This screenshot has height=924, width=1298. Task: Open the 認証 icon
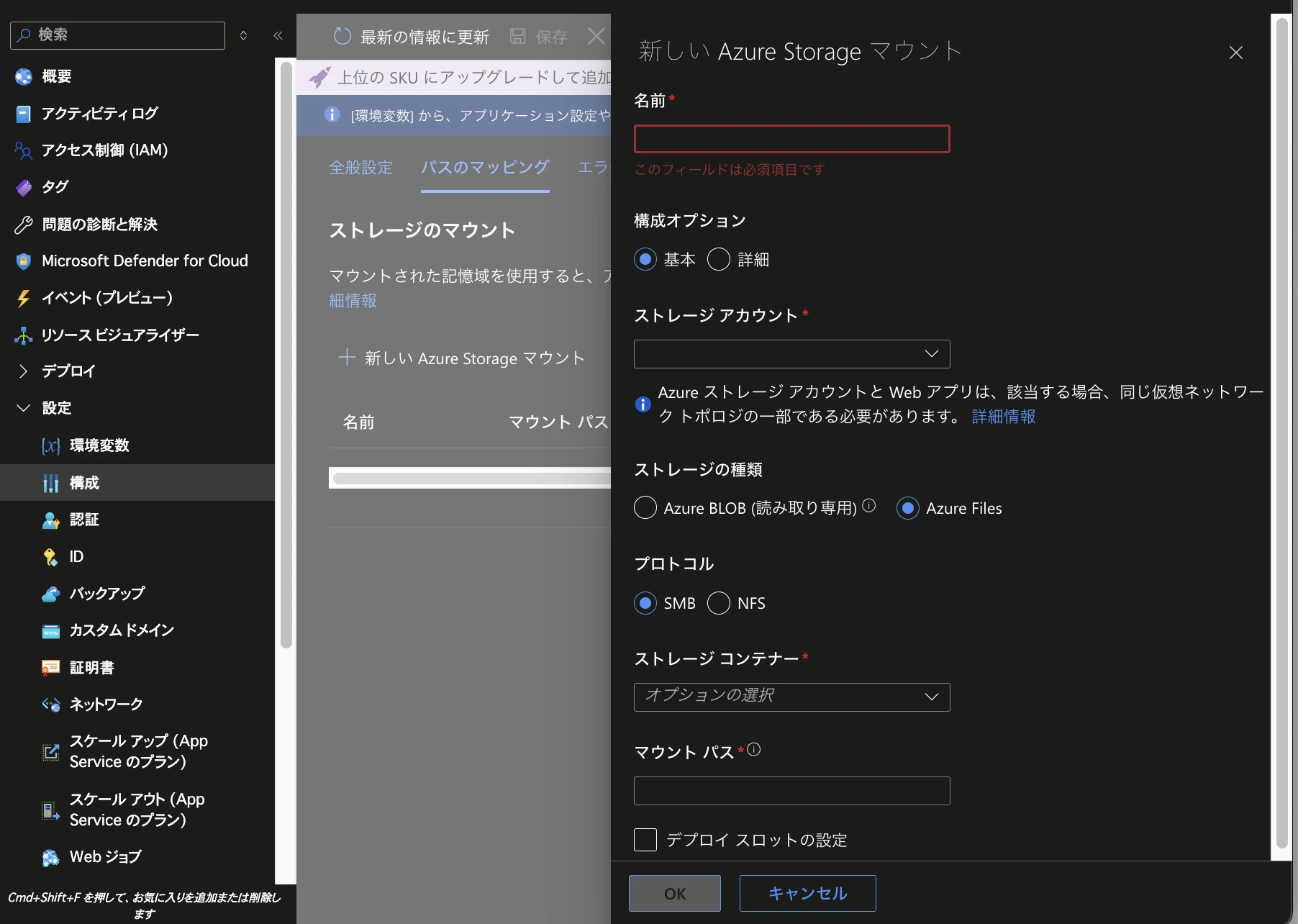(x=50, y=520)
